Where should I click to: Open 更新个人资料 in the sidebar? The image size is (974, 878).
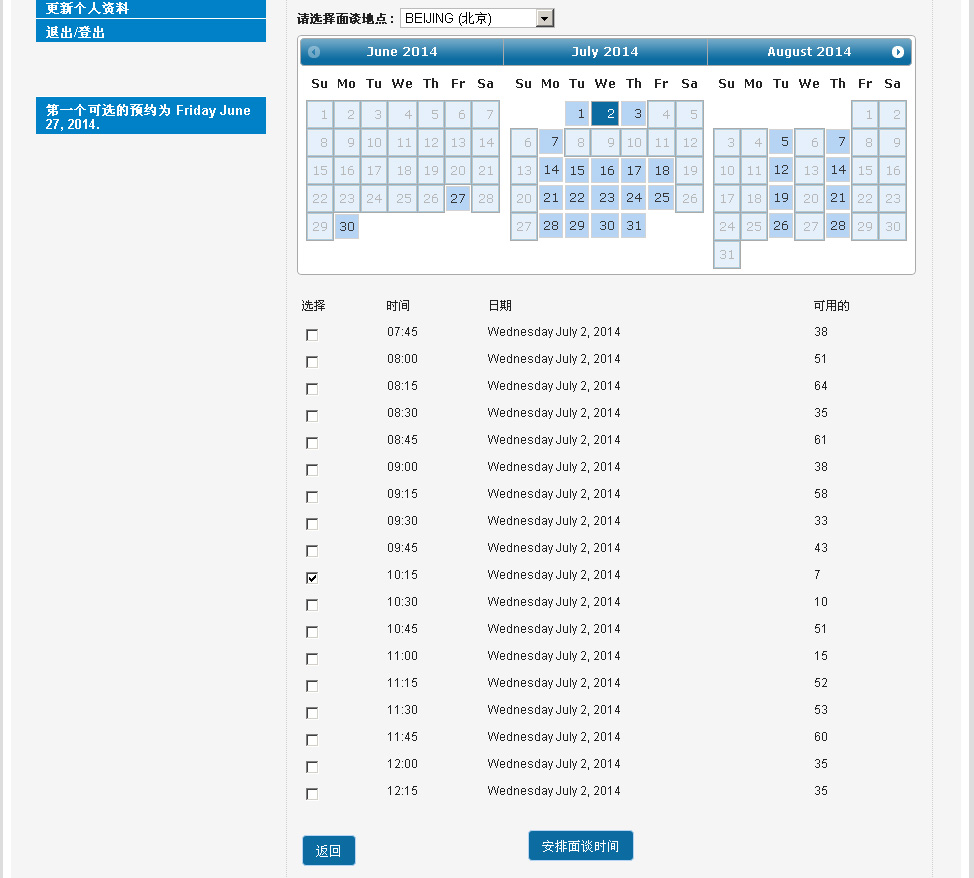[150, 8]
